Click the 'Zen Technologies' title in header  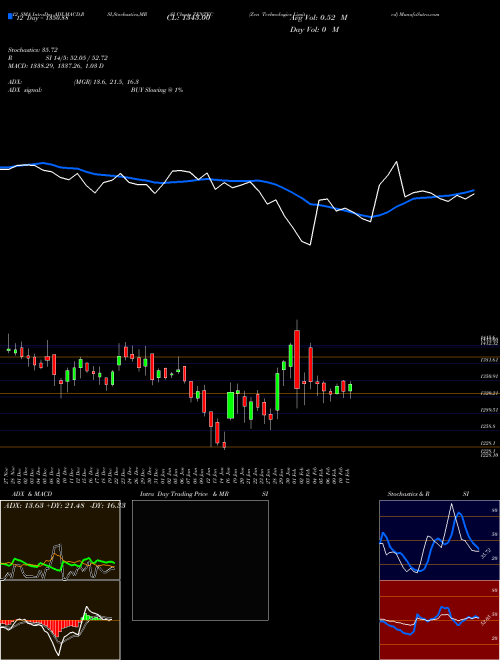pos(277,14)
